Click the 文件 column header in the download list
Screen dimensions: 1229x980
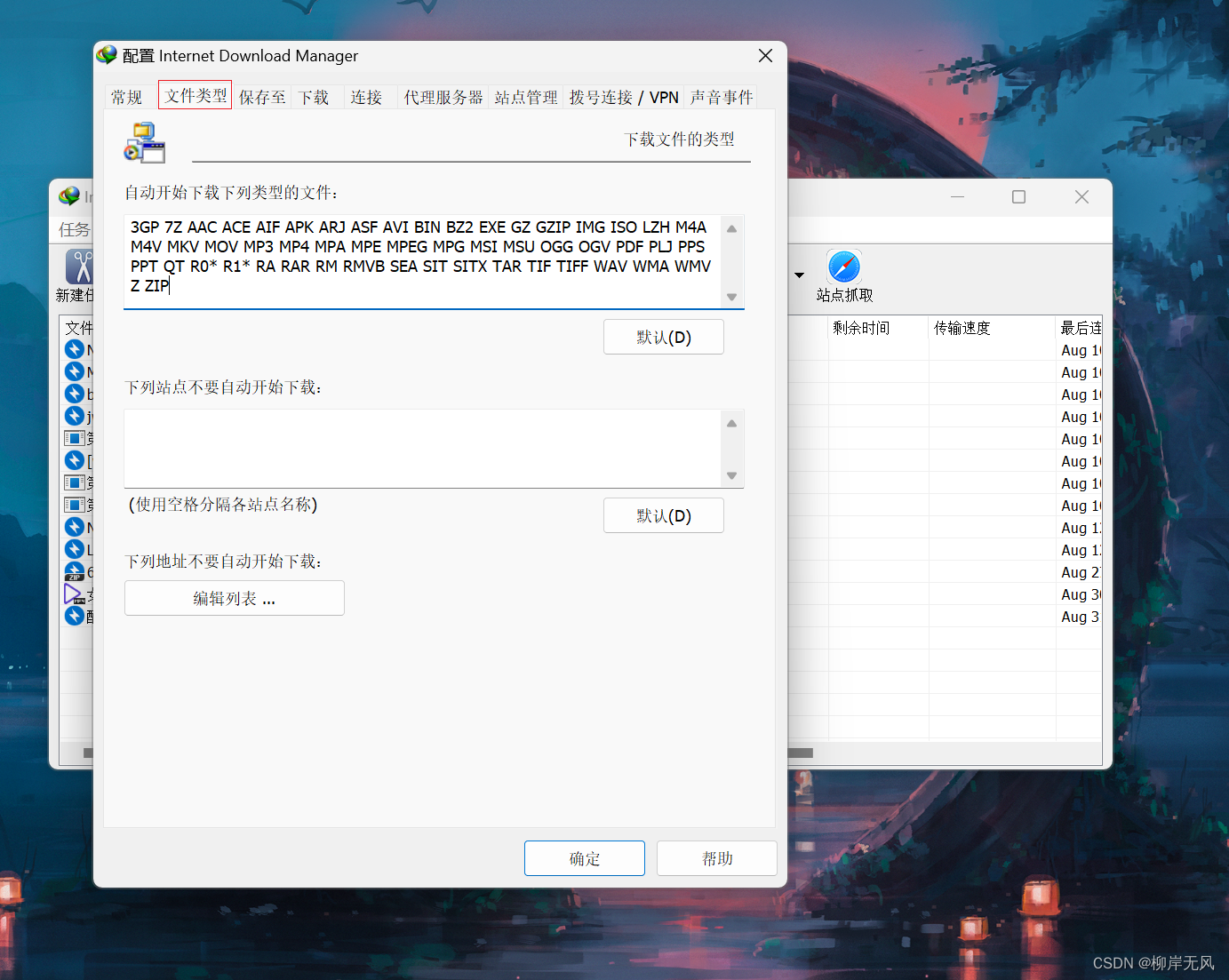click(x=78, y=328)
